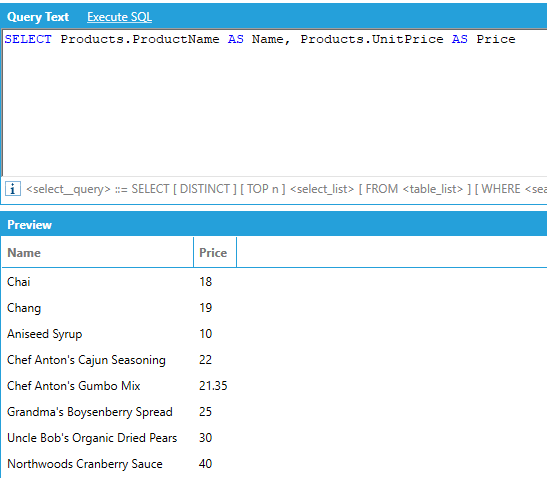Sort by the Price column header
The image size is (547, 478).
(215, 253)
